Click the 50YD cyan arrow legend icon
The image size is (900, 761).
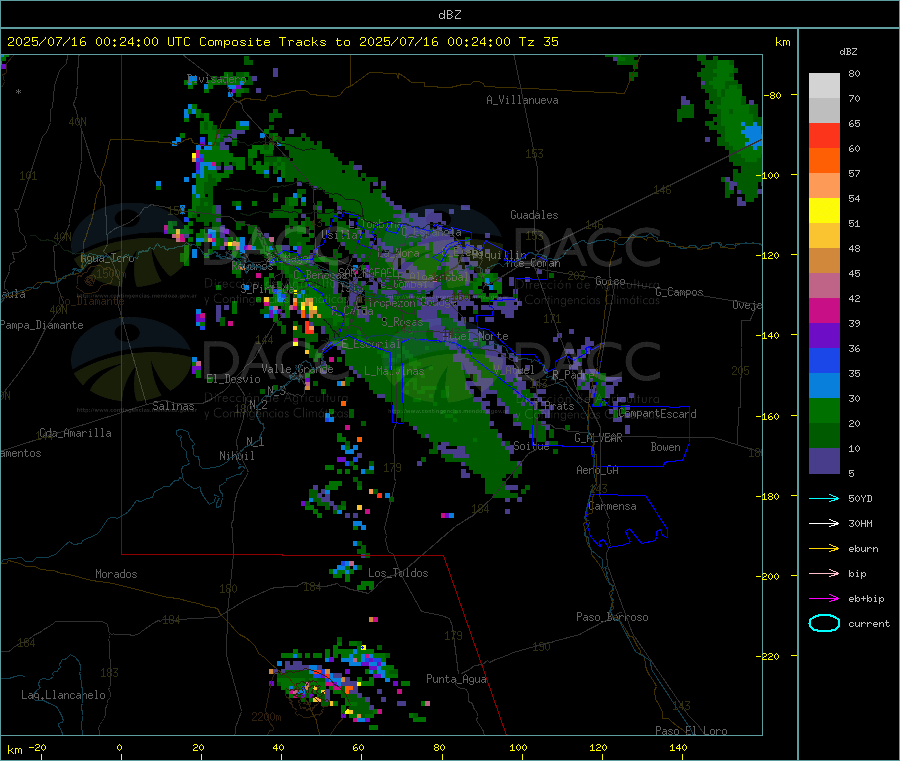(x=824, y=498)
